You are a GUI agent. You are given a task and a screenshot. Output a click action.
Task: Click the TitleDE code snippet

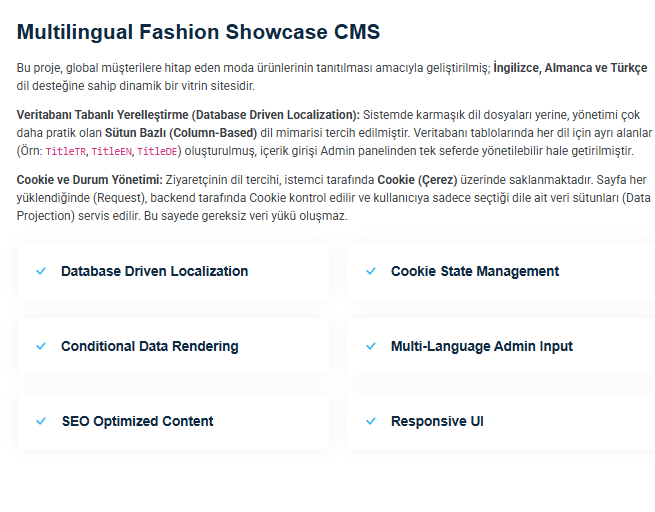[156, 152]
